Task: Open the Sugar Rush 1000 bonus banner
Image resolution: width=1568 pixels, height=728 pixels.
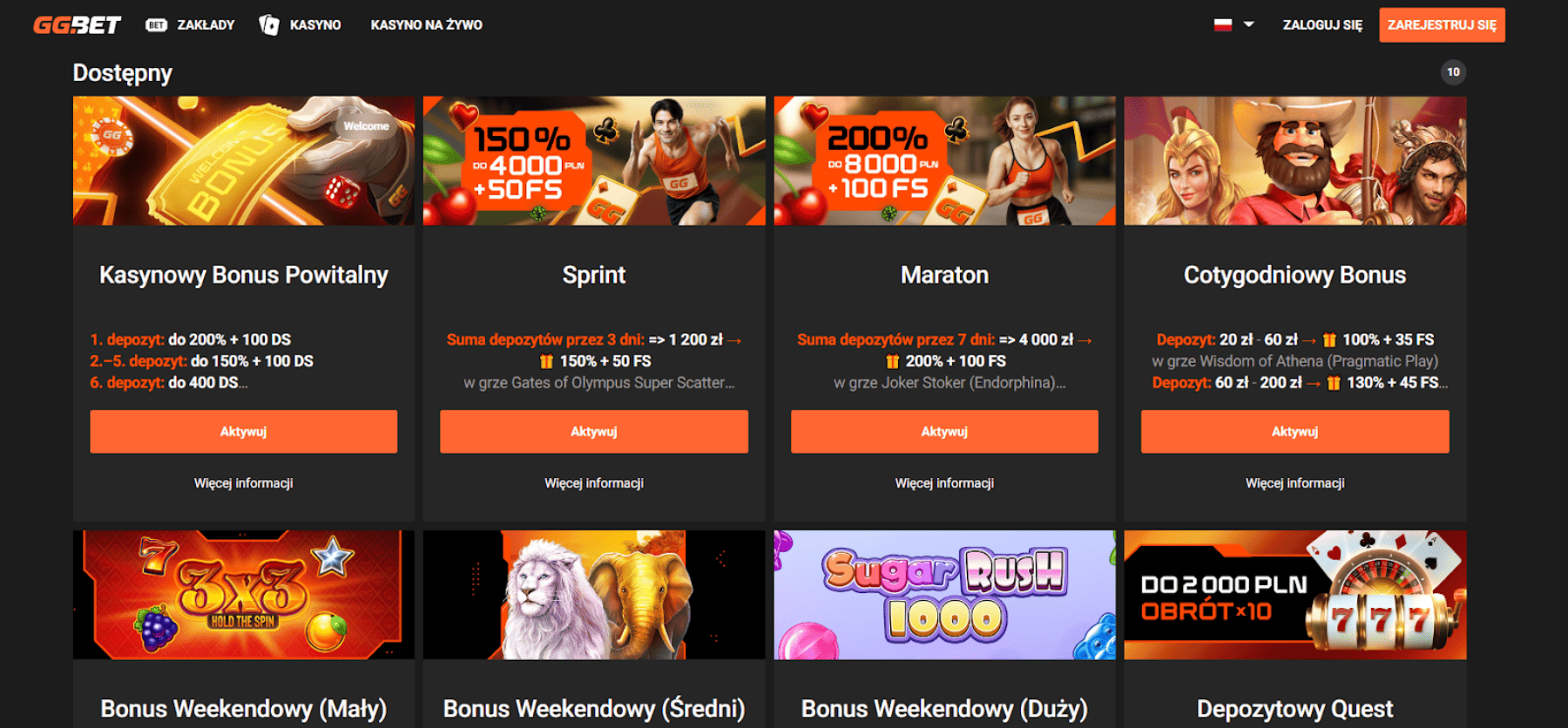Action: 944,595
